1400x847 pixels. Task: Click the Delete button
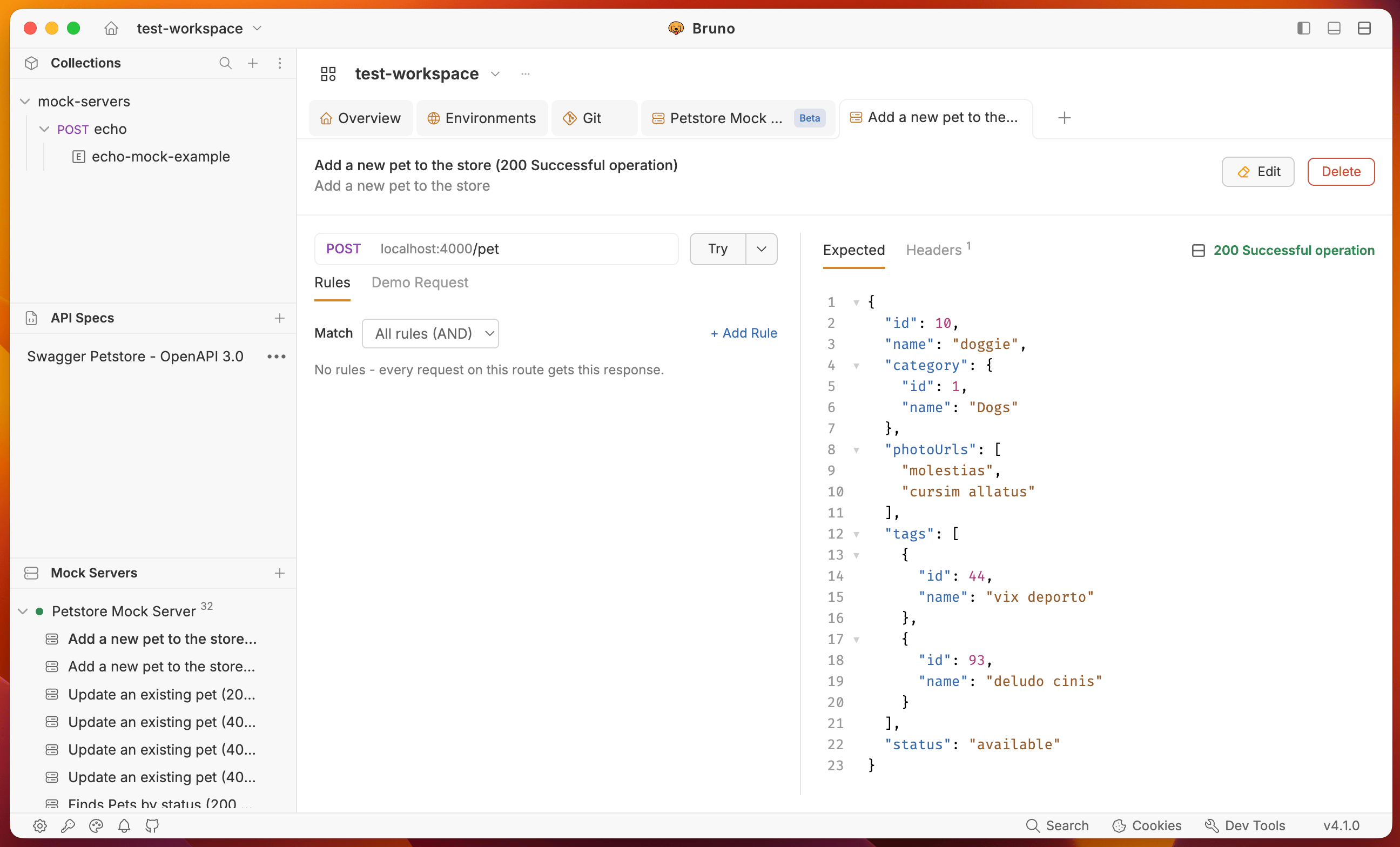(x=1341, y=172)
